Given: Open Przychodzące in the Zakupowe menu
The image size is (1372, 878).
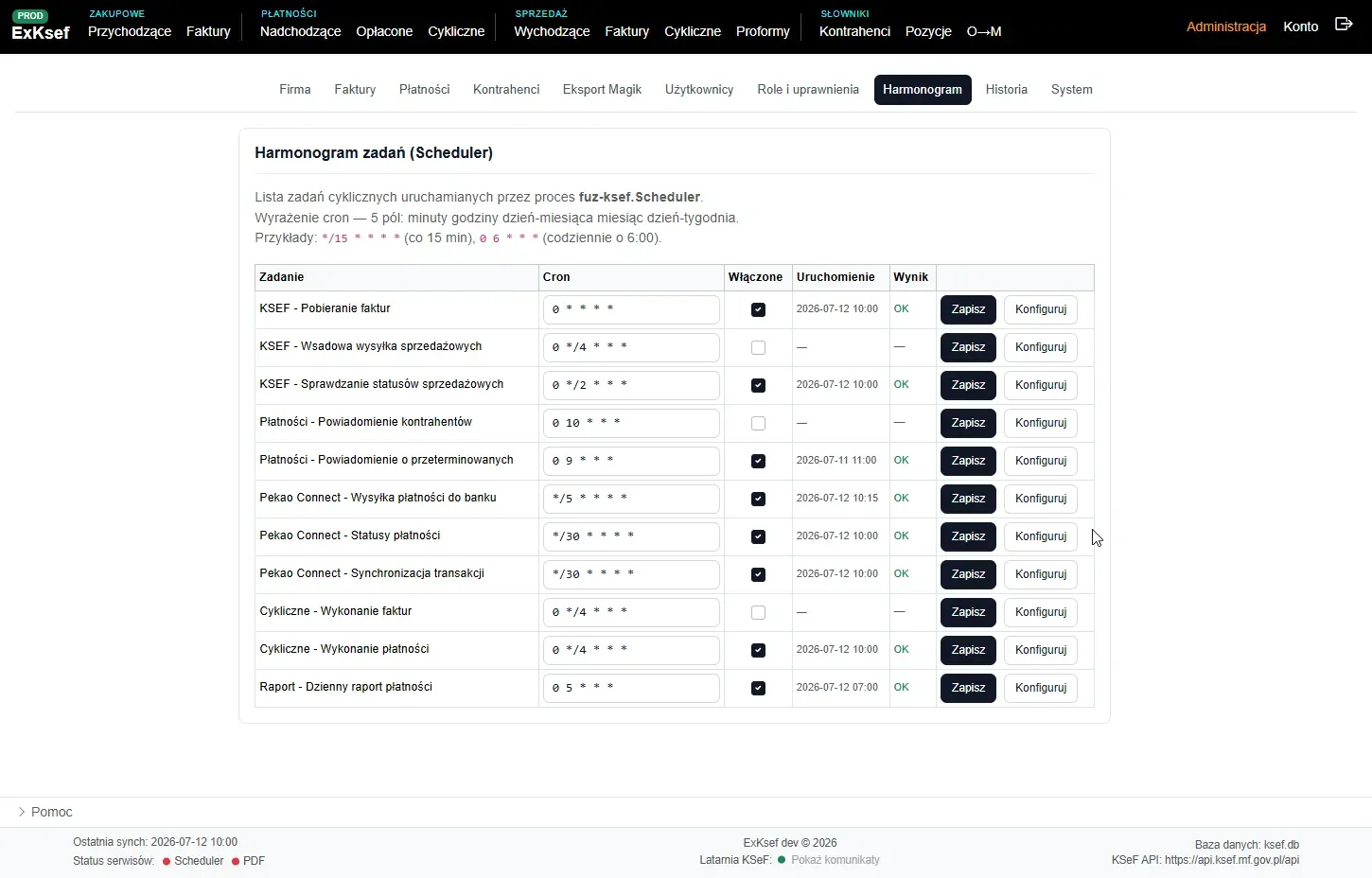Looking at the screenshot, I should 130,31.
